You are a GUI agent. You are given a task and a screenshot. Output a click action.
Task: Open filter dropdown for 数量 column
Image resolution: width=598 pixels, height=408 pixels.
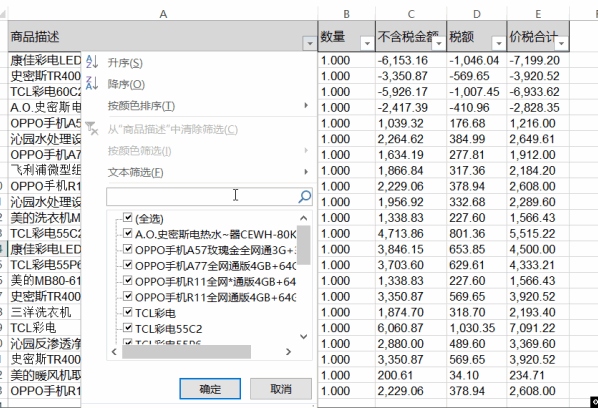click(x=367, y=44)
